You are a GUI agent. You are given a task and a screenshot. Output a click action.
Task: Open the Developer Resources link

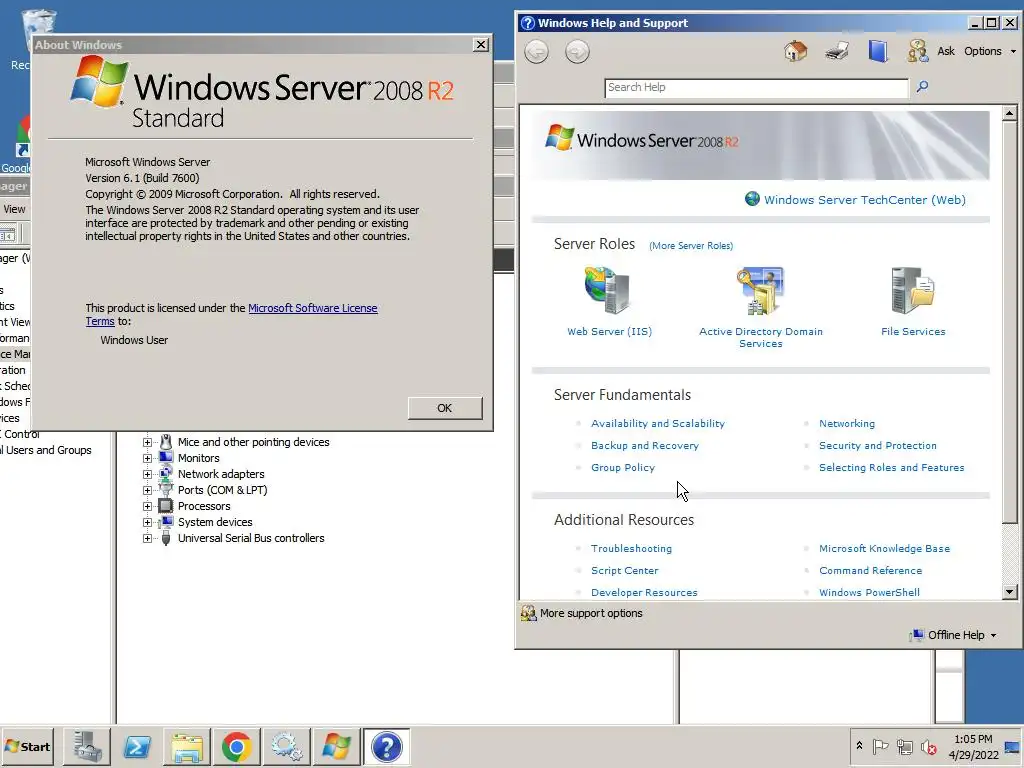pos(644,592)
